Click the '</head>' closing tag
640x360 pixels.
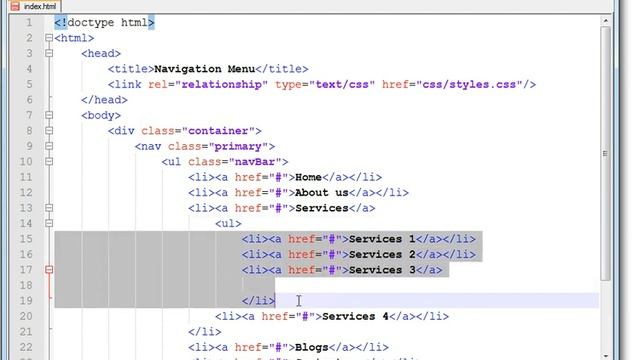click(104, 100)
